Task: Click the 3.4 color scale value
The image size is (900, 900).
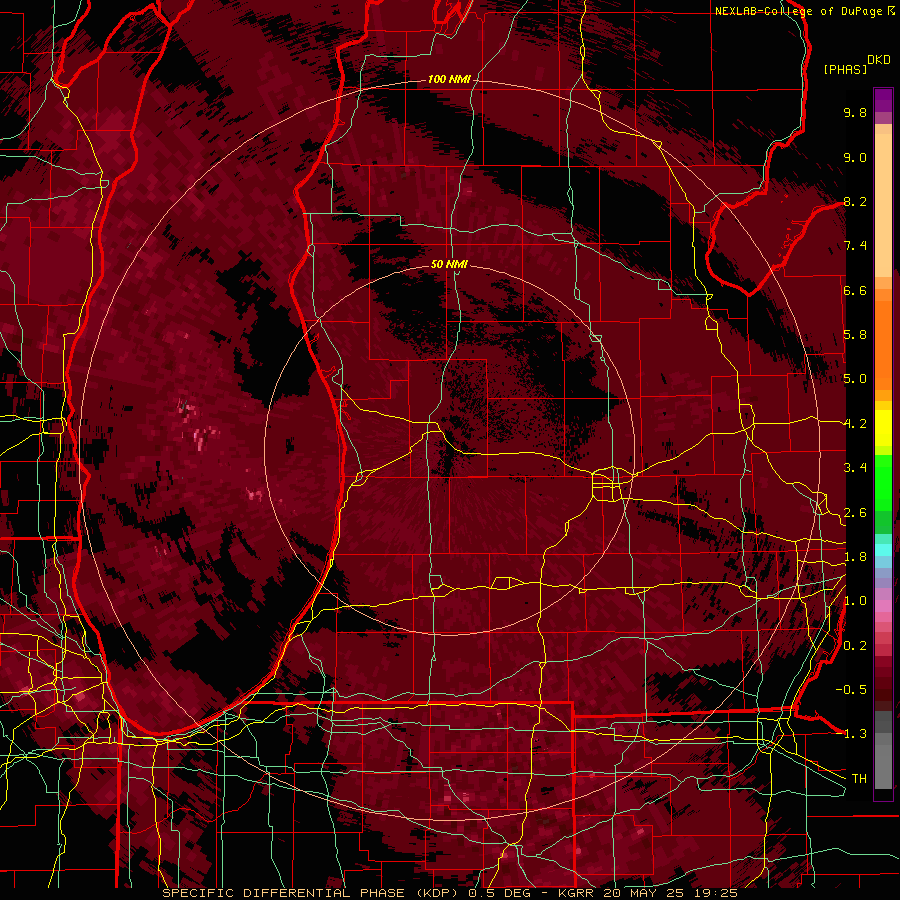Action: pos(855,468)
